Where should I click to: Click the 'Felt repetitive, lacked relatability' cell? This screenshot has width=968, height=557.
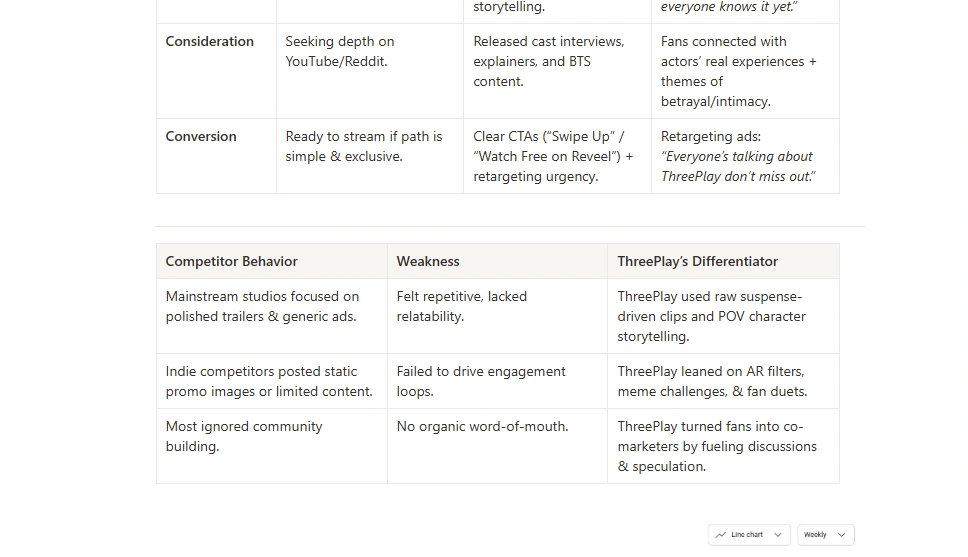click(x=497, y=316)
